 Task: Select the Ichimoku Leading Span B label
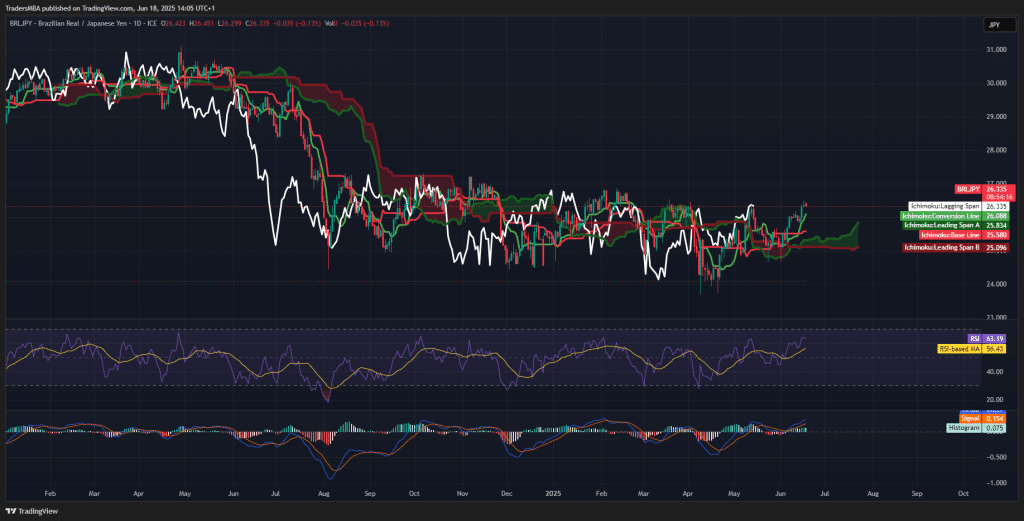pyautogui.click(x=941, y=247)
